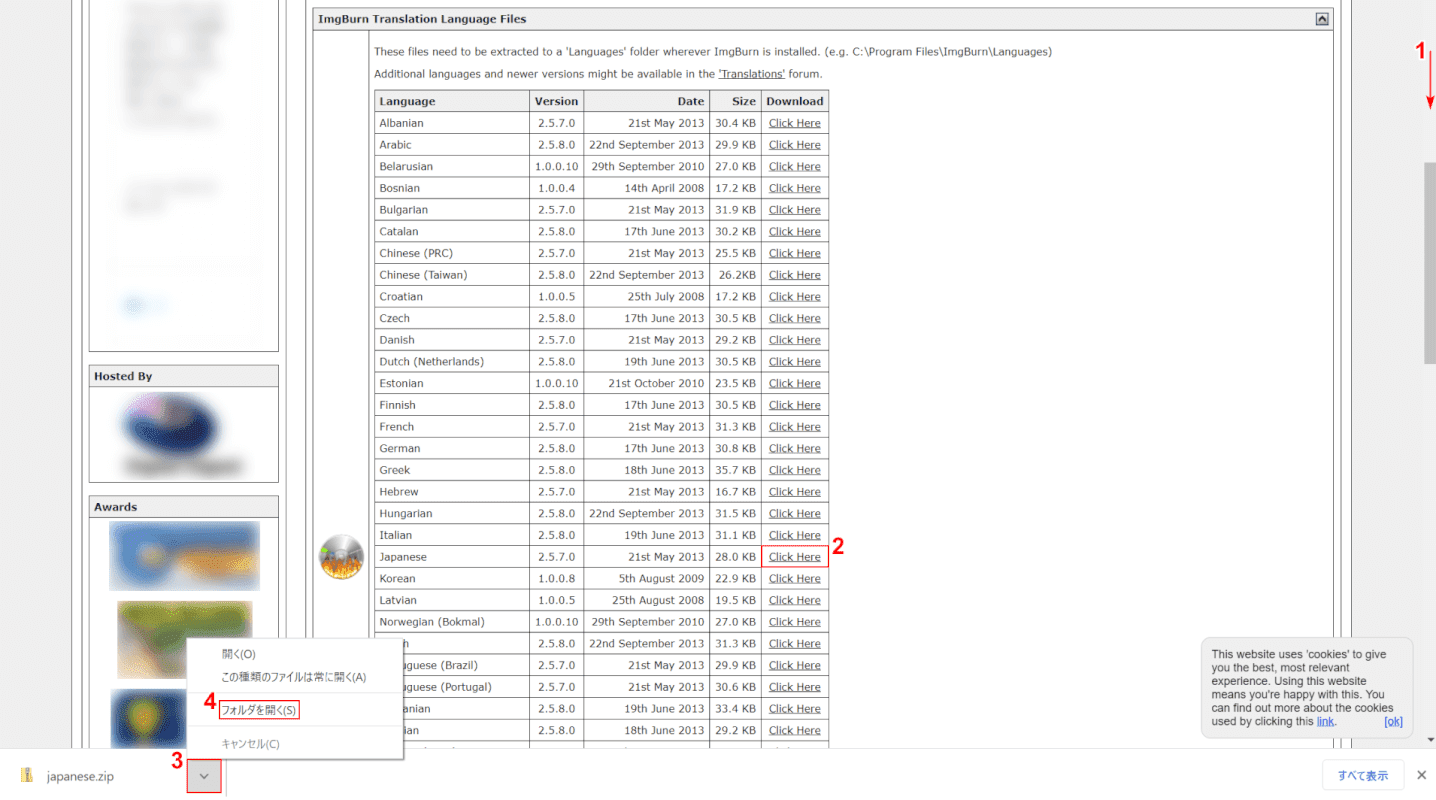
Task: Click the '28.0 KB' size cell
Action: pyautogui.click(x=735, y=557)
